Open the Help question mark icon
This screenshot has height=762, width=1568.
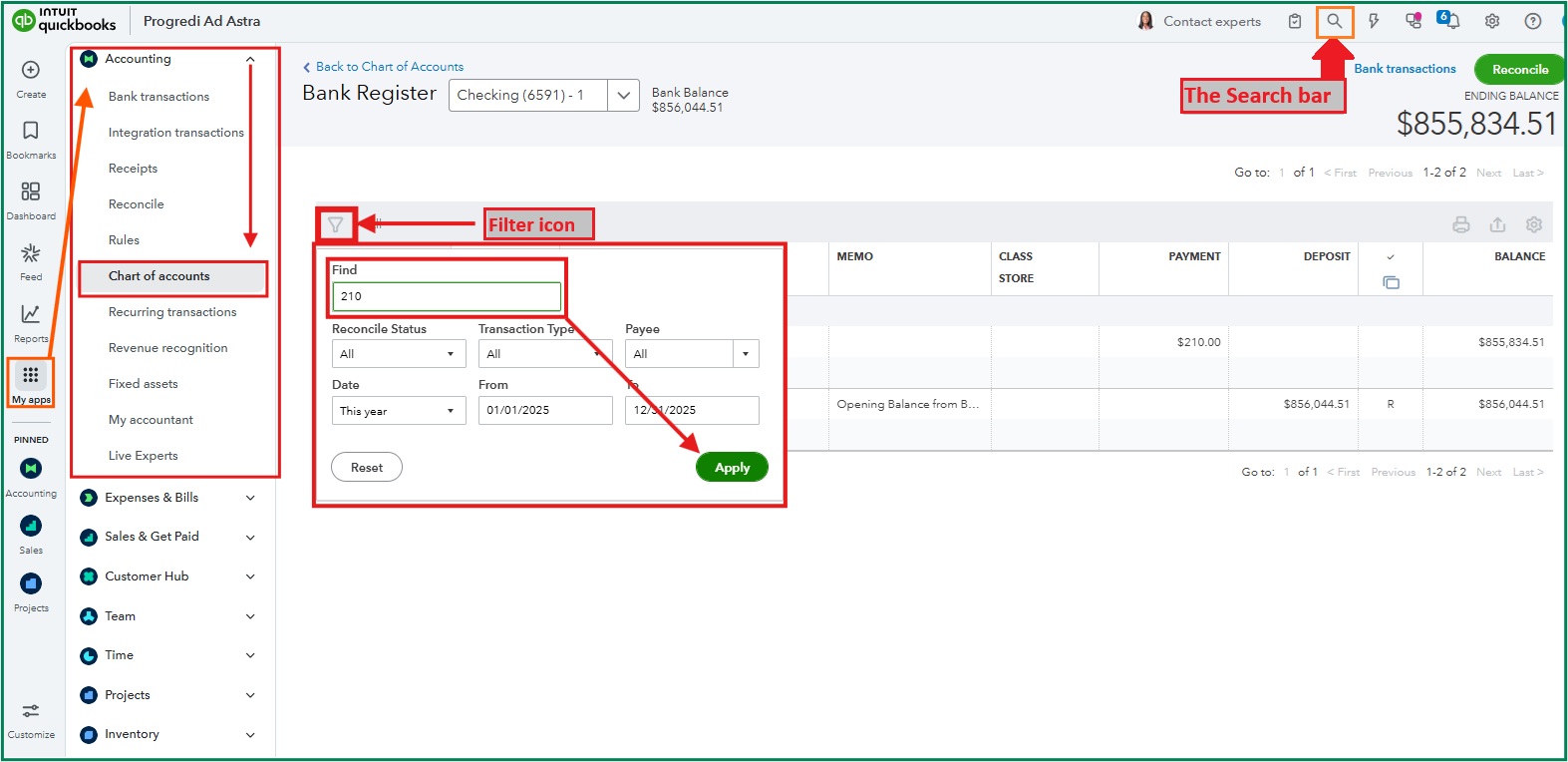[1533, 21]
